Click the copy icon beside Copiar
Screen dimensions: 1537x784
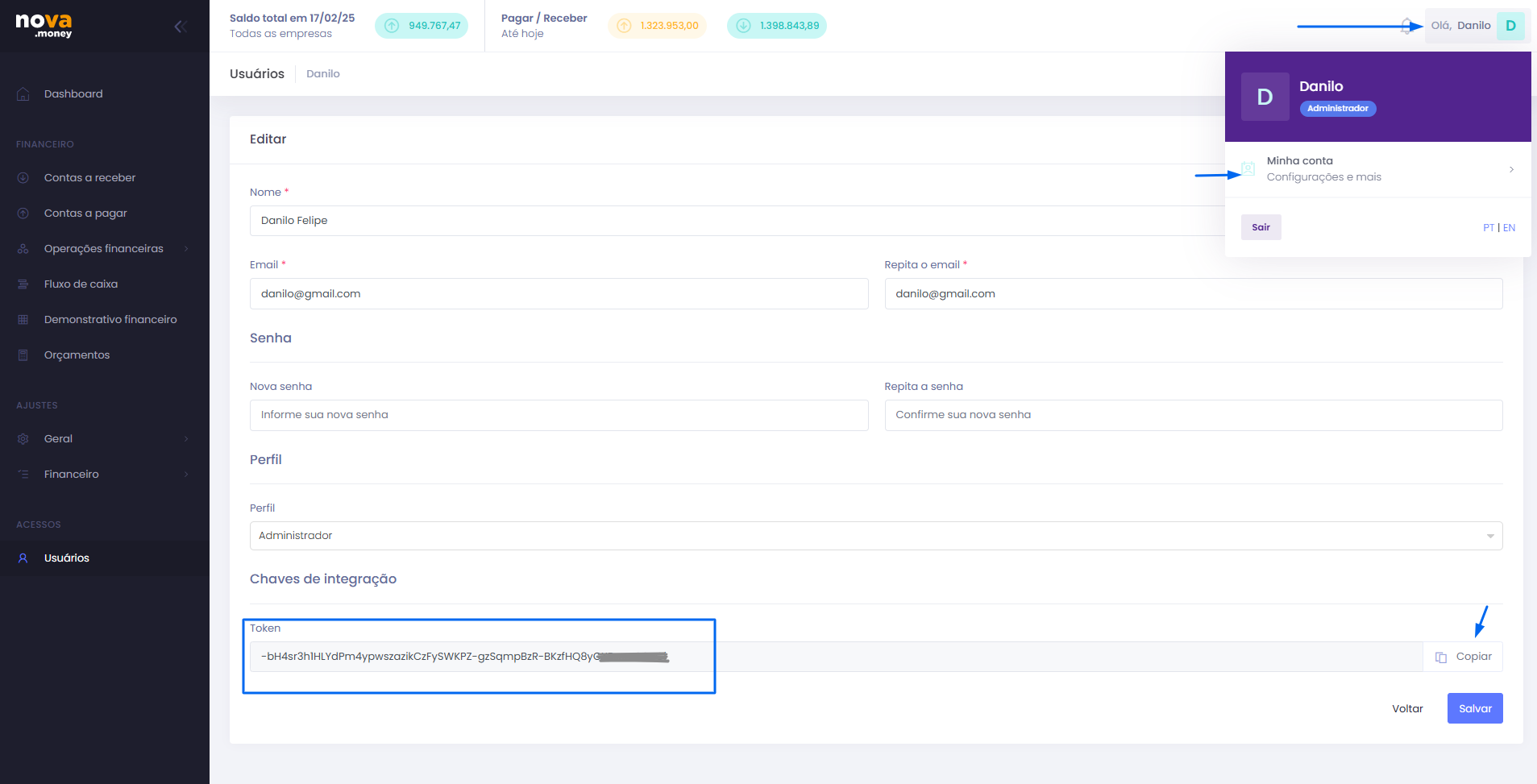(x=1441, y=657)
